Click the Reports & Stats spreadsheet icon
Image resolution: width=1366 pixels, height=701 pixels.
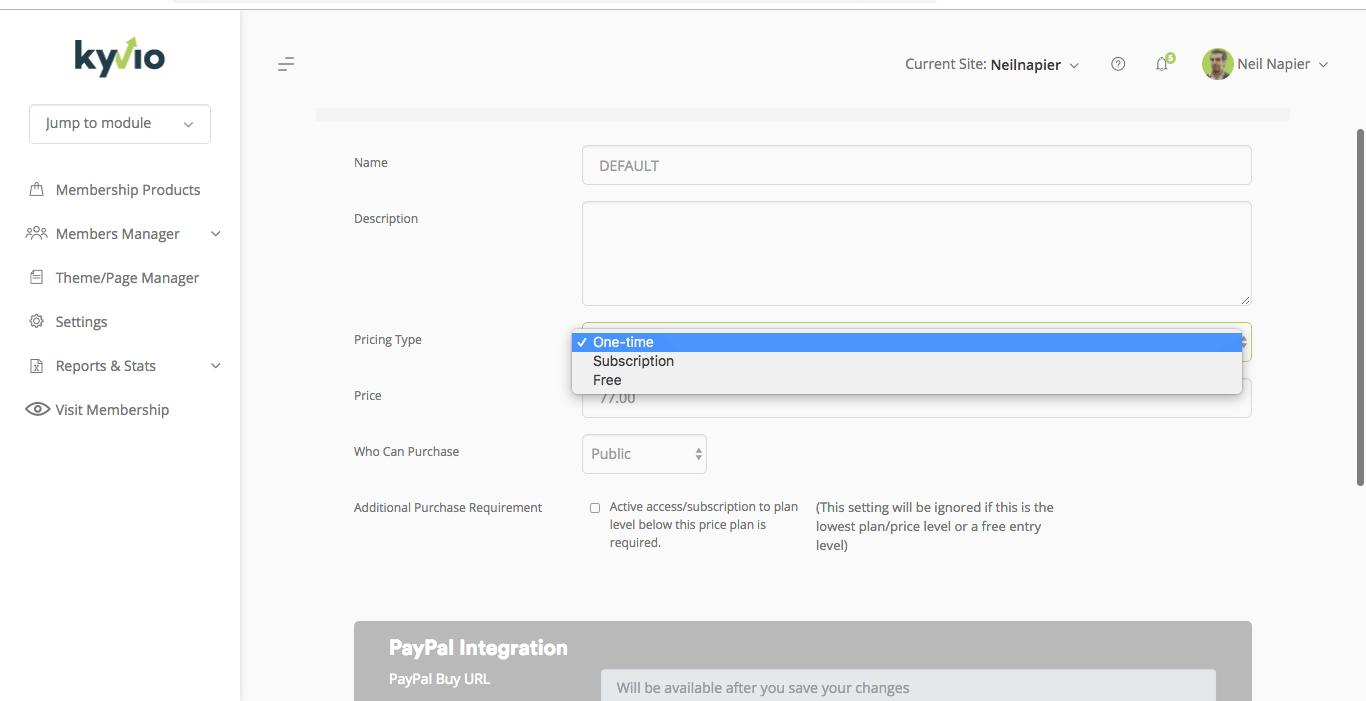pos(37,365)
